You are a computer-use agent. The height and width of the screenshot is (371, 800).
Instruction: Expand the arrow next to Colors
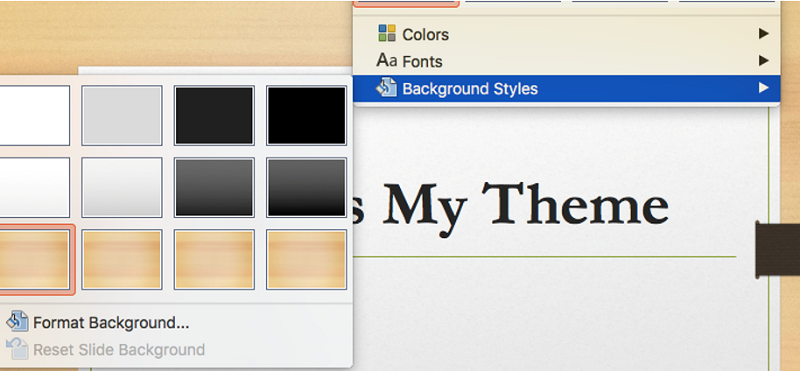tap(763, 34)
